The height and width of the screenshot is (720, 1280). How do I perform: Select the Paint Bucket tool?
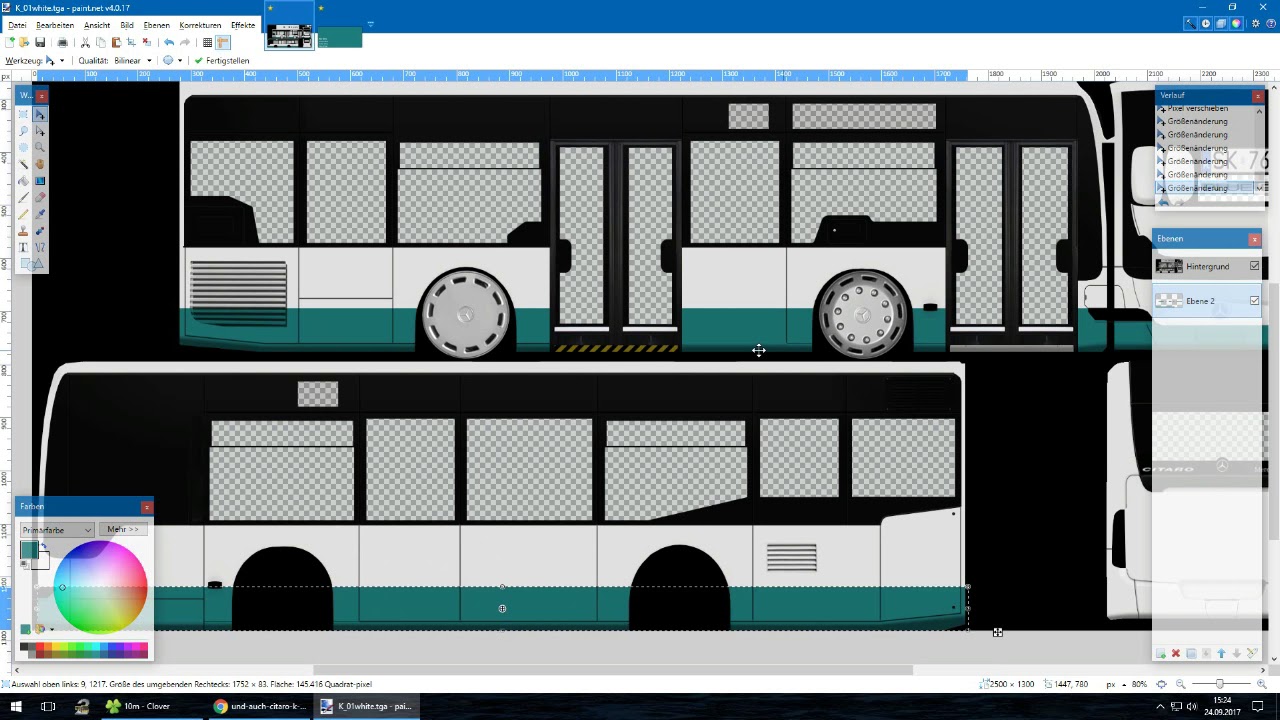coord(24,181)
